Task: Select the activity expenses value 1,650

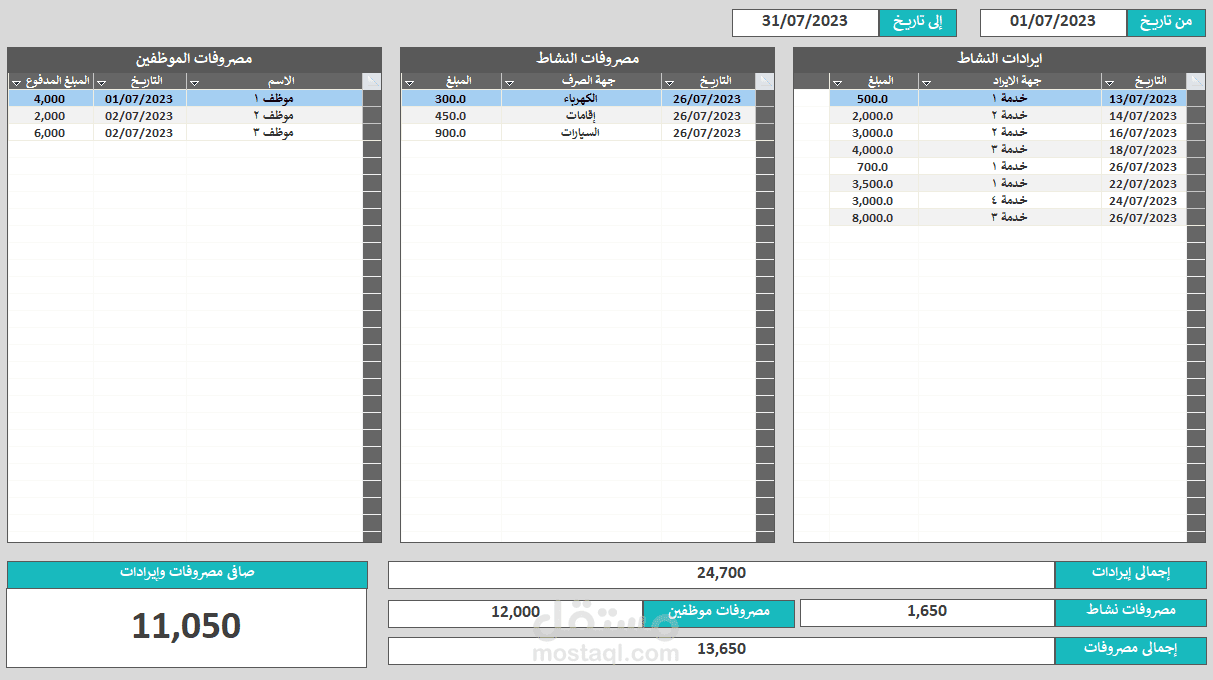Action: pyautogui.click(x=927, y=613)
